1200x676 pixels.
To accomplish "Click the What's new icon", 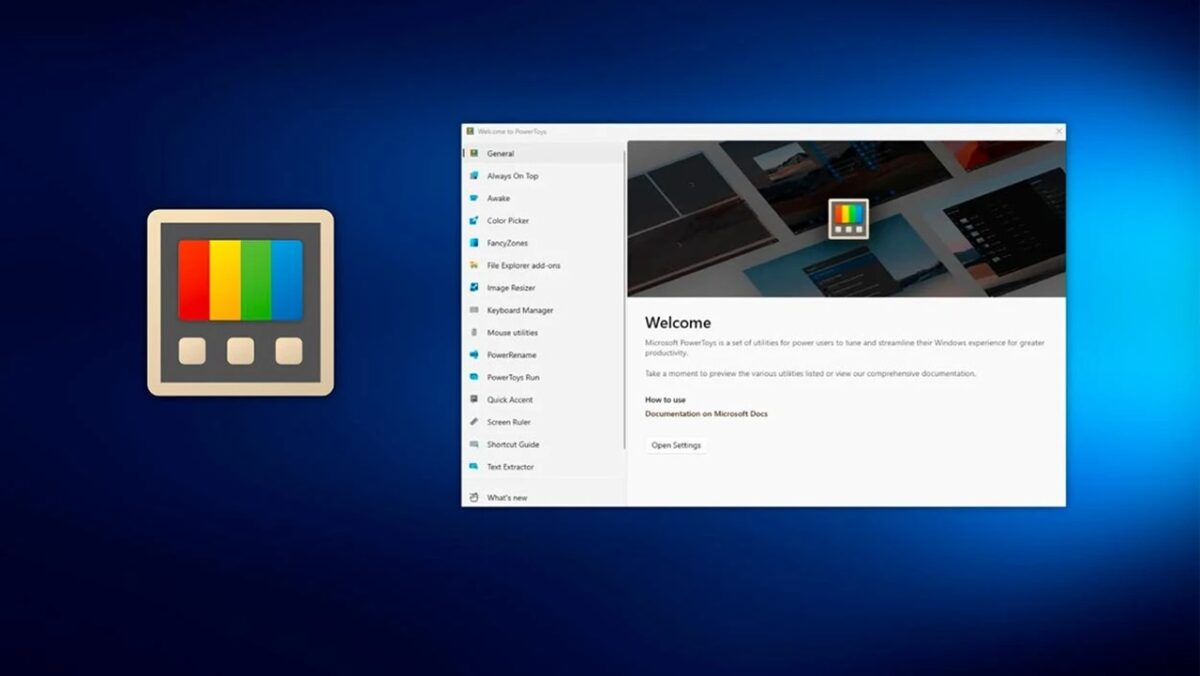I will tap(474, 497).
